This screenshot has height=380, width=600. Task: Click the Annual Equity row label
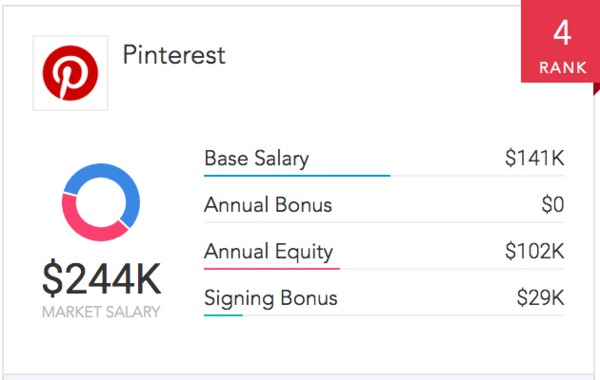tap(269, 252)
